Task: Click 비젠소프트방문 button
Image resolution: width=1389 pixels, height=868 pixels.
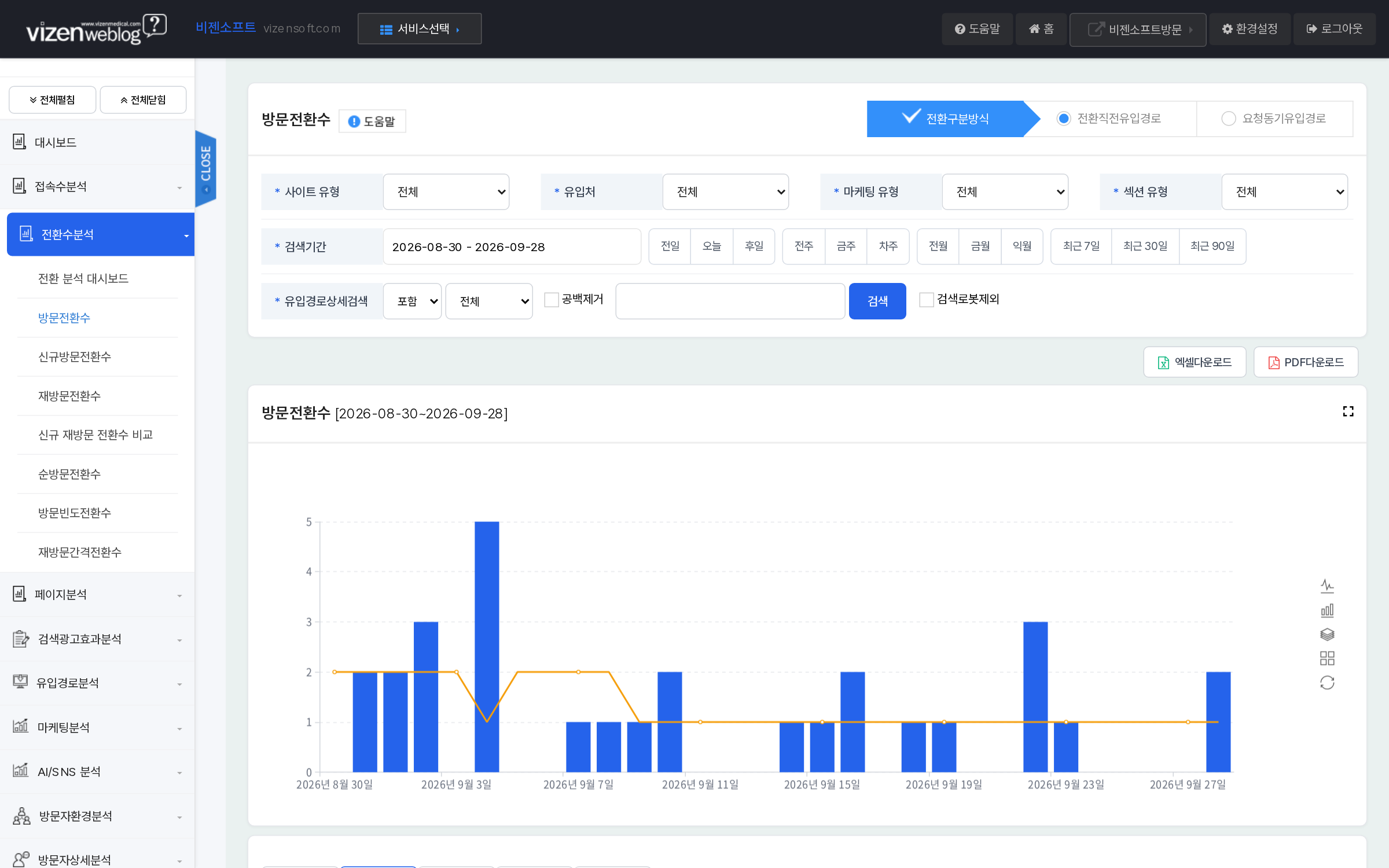Action: tap(1138, 30)
